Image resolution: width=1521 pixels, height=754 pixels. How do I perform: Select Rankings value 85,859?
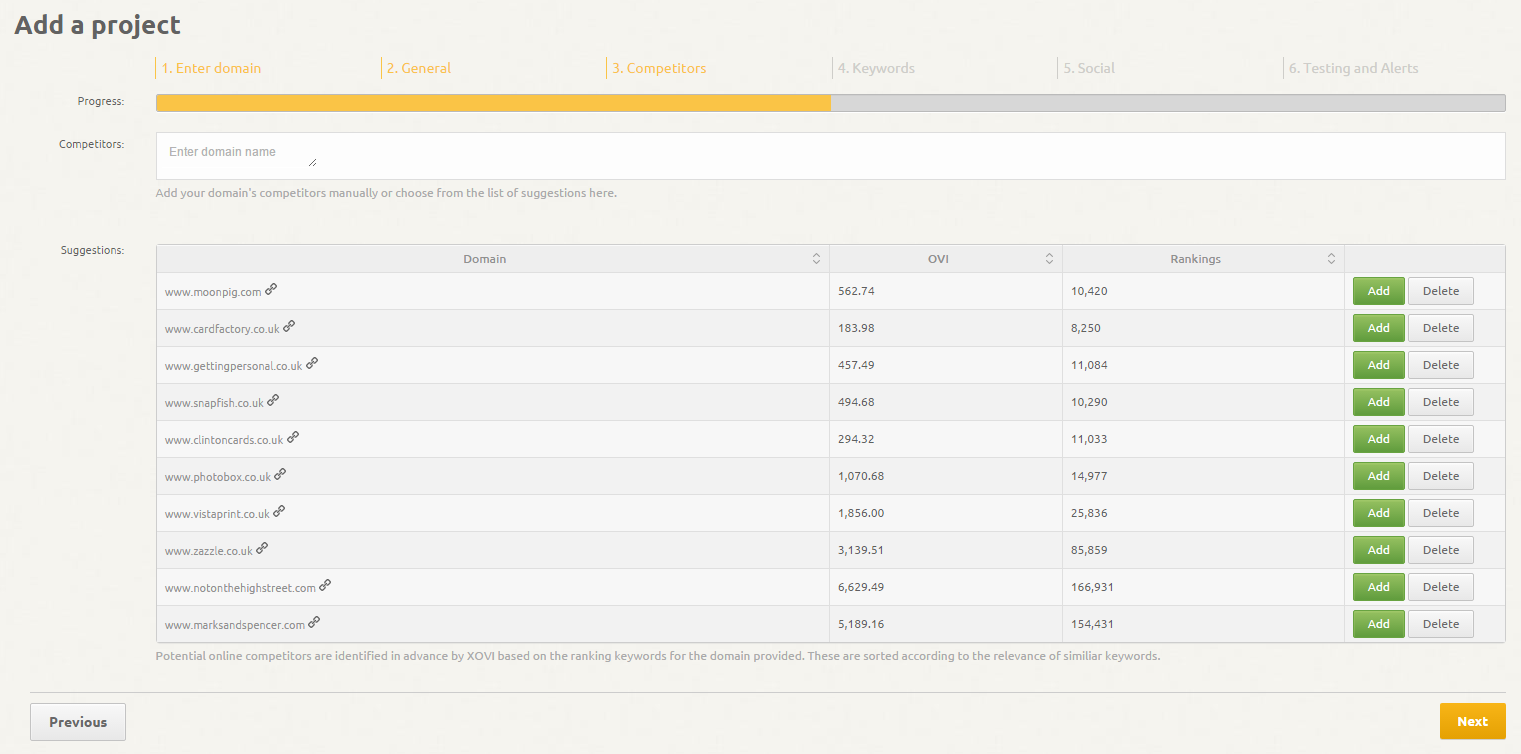[1089, 550]
